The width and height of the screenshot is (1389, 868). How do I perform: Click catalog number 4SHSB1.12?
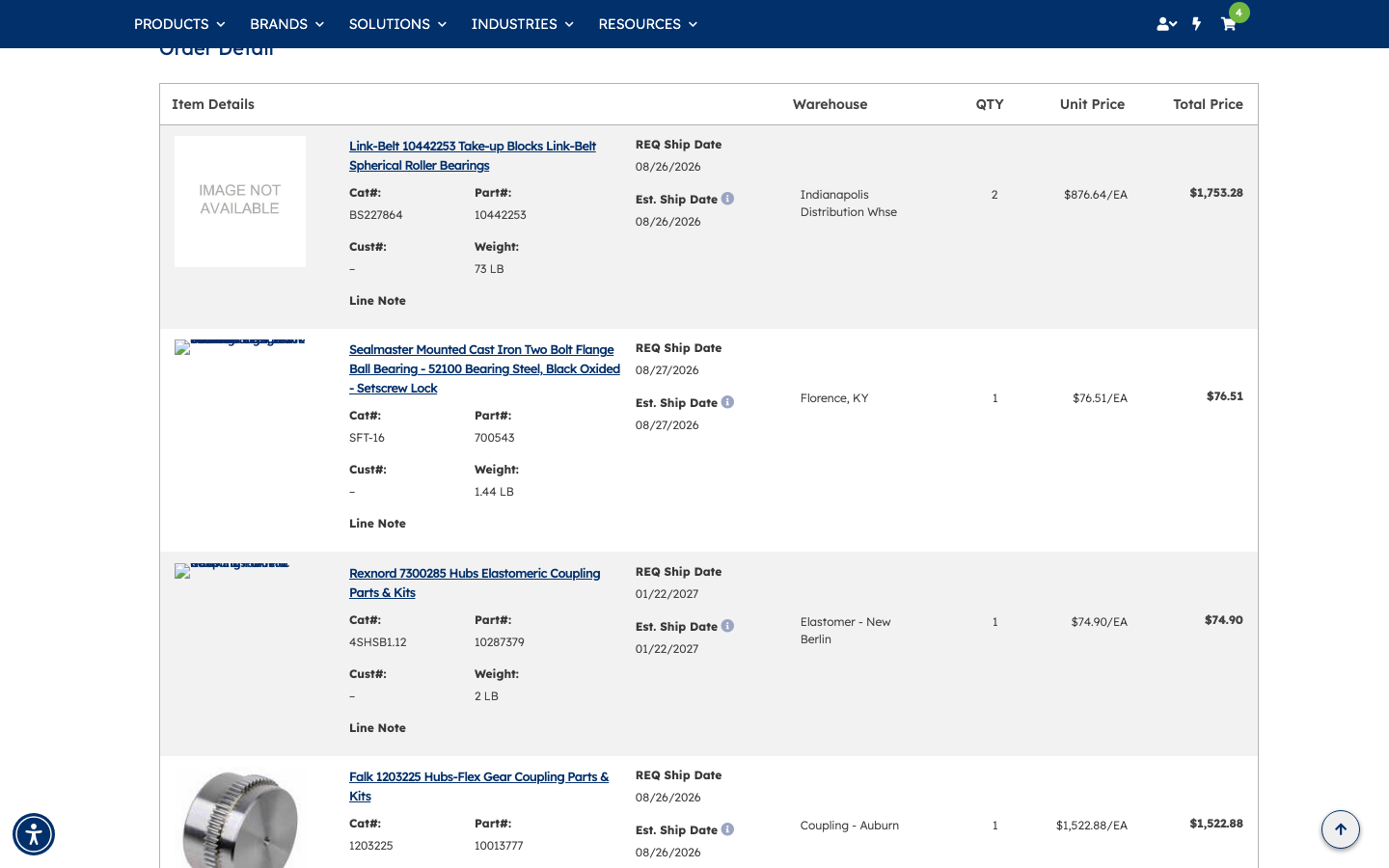(x=377, y=642)
